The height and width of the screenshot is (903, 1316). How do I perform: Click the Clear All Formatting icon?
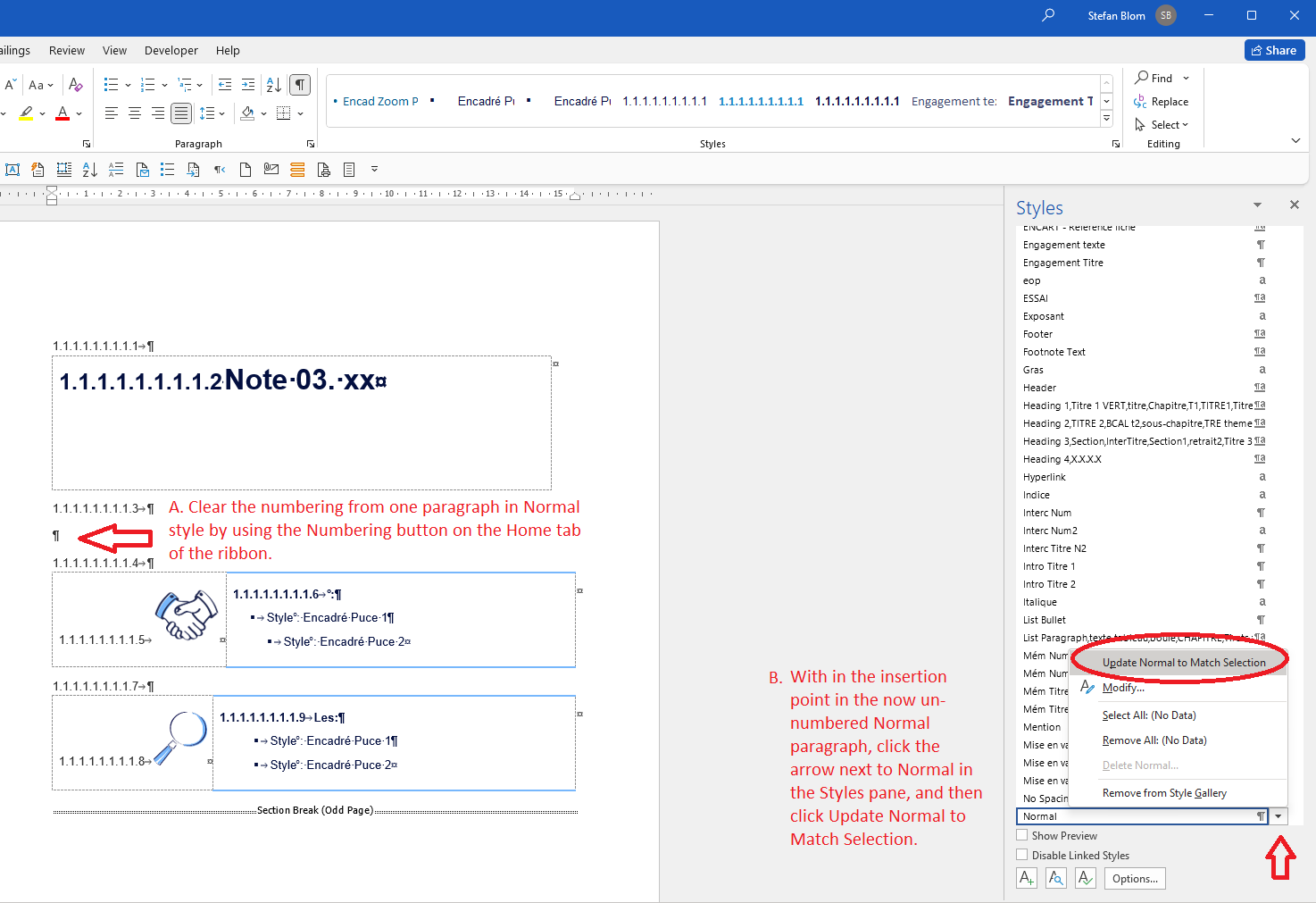coord(76,85)
